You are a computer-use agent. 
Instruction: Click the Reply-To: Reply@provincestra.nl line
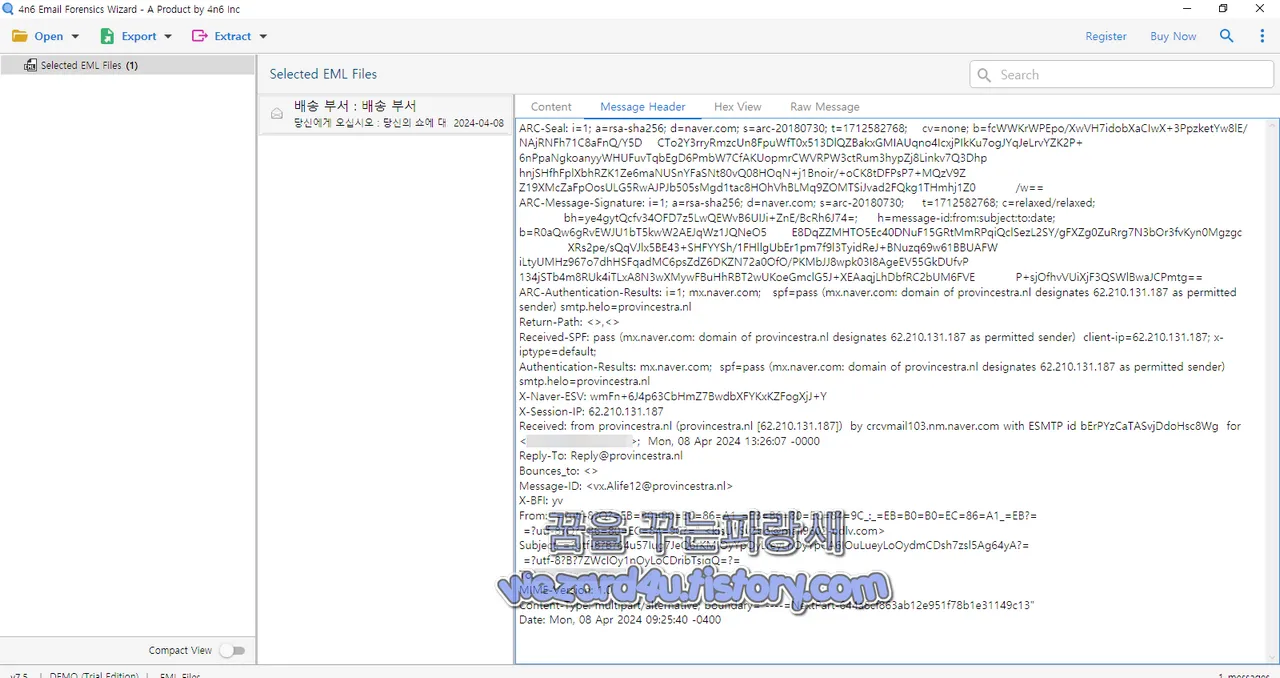click(601, 456)
